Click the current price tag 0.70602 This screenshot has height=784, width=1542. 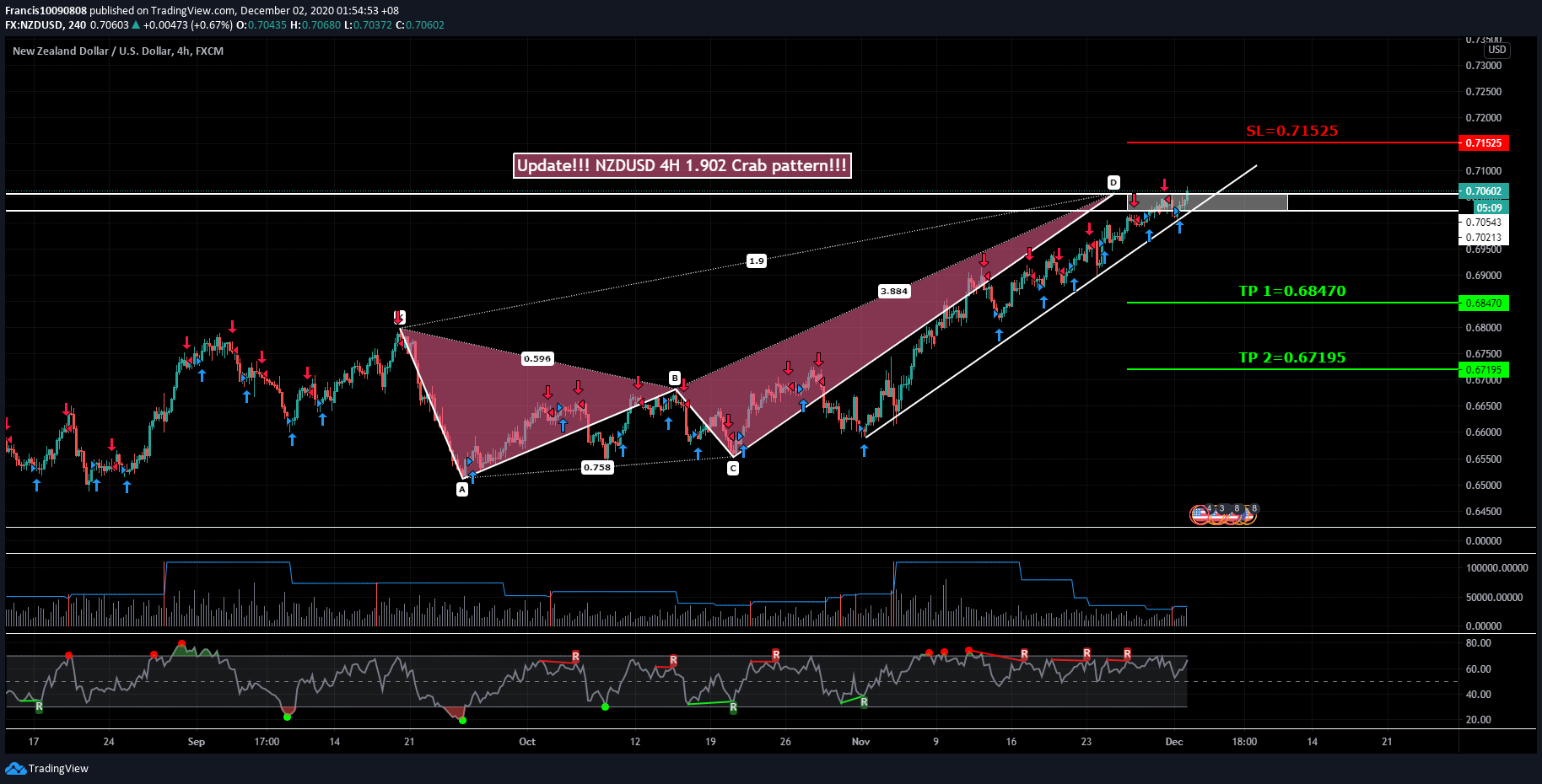(1484, 191)
